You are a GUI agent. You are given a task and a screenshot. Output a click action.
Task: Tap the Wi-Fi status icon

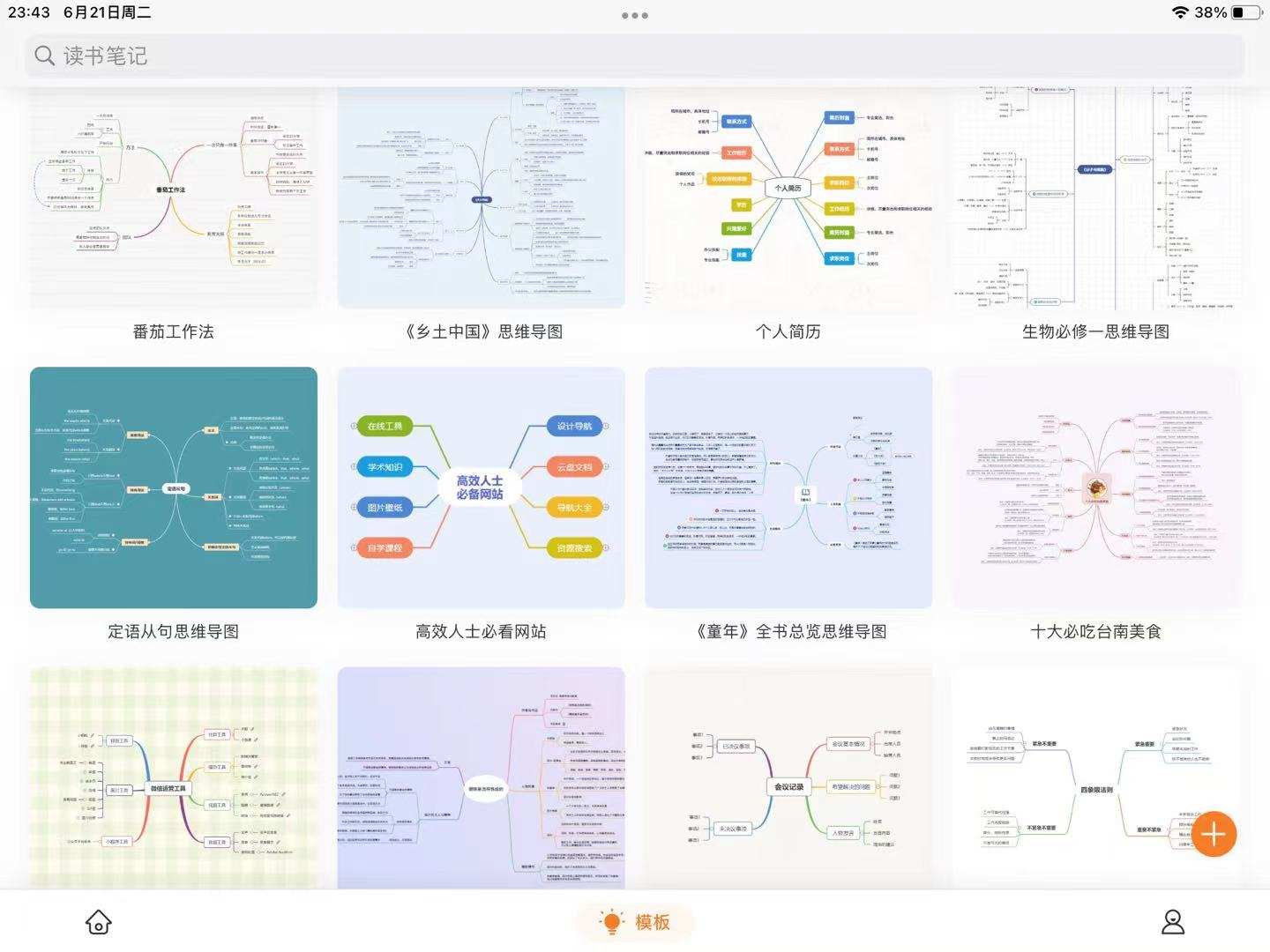click(x=1180, y=12)
